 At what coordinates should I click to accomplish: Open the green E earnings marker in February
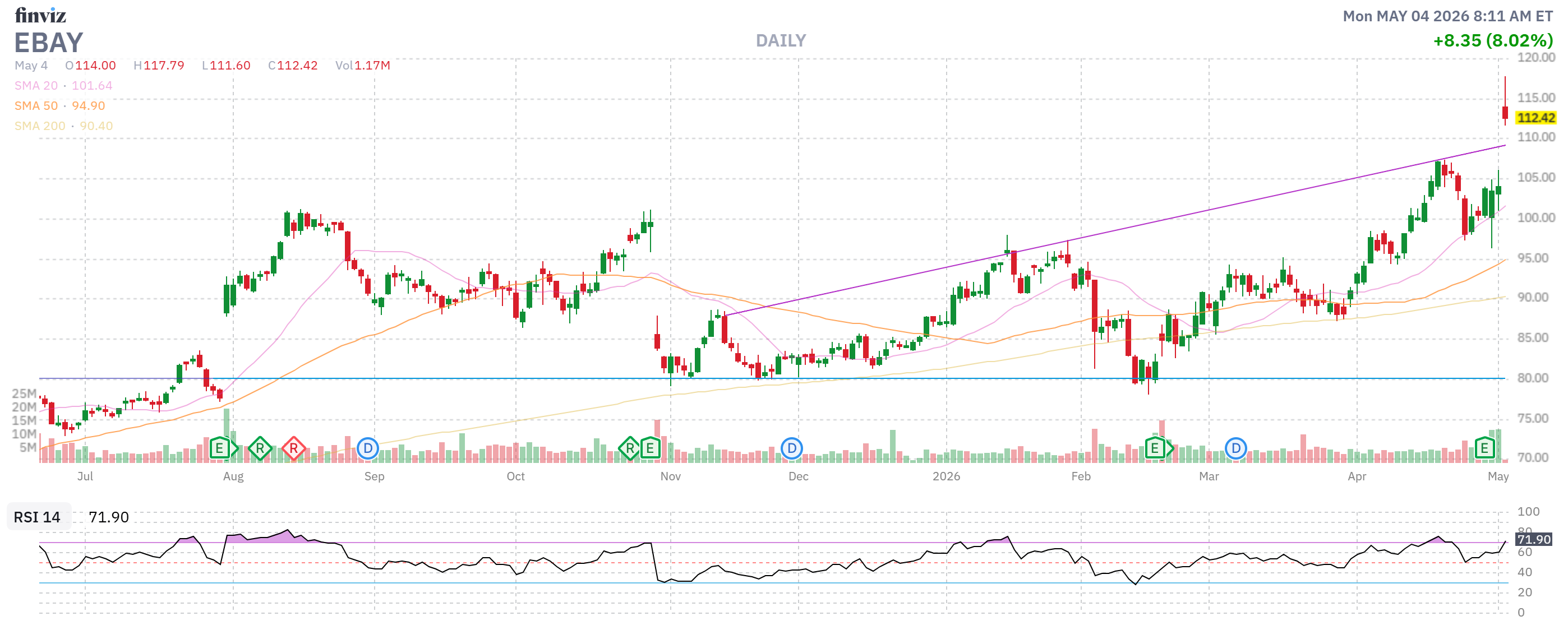[x=1156, y=449]
